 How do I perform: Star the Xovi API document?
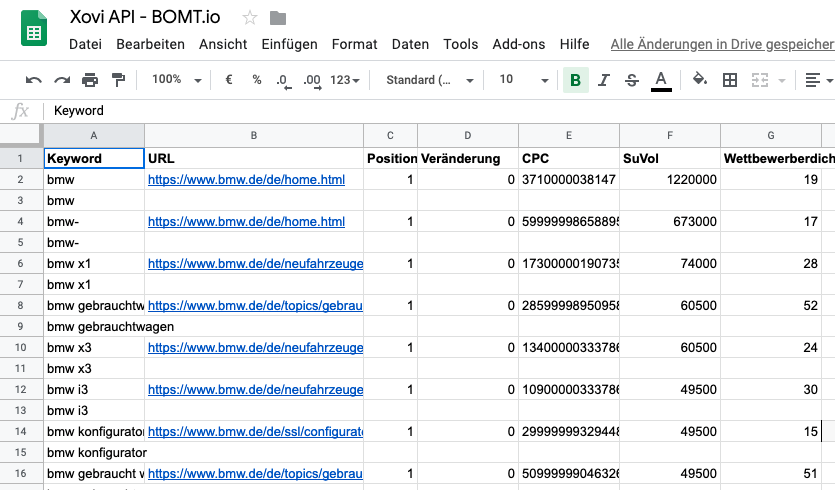(249, 18)
